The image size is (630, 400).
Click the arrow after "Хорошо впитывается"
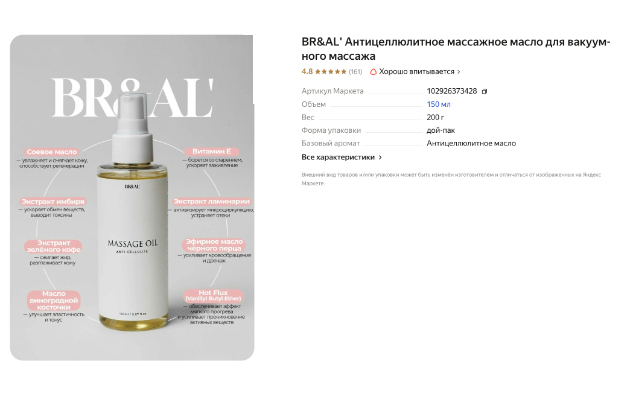tap(459, 72)
